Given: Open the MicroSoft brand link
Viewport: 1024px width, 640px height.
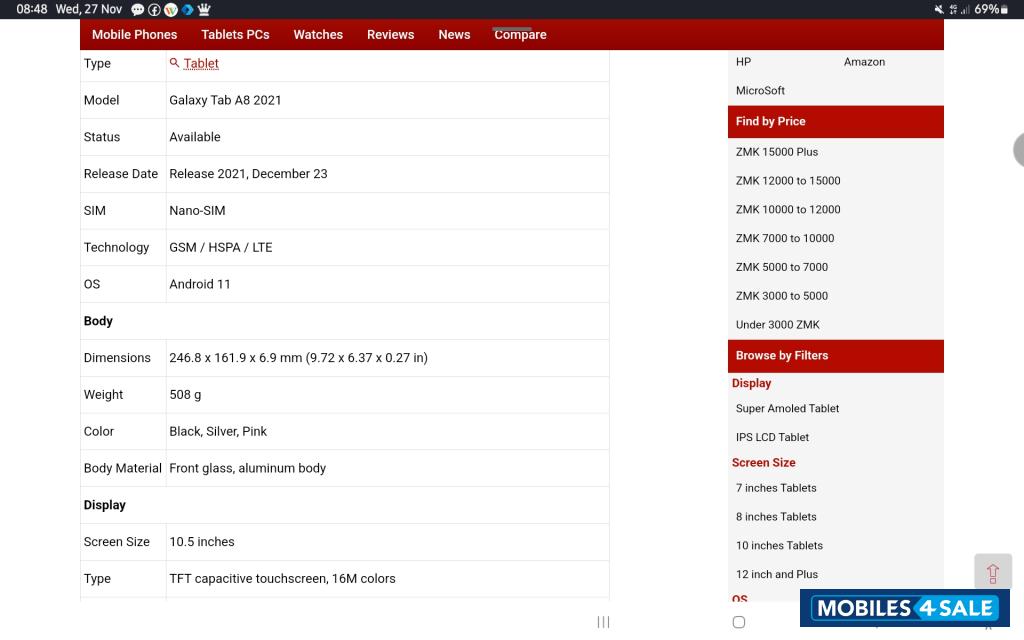Looking at the screenshot, I should pos(760,90).
